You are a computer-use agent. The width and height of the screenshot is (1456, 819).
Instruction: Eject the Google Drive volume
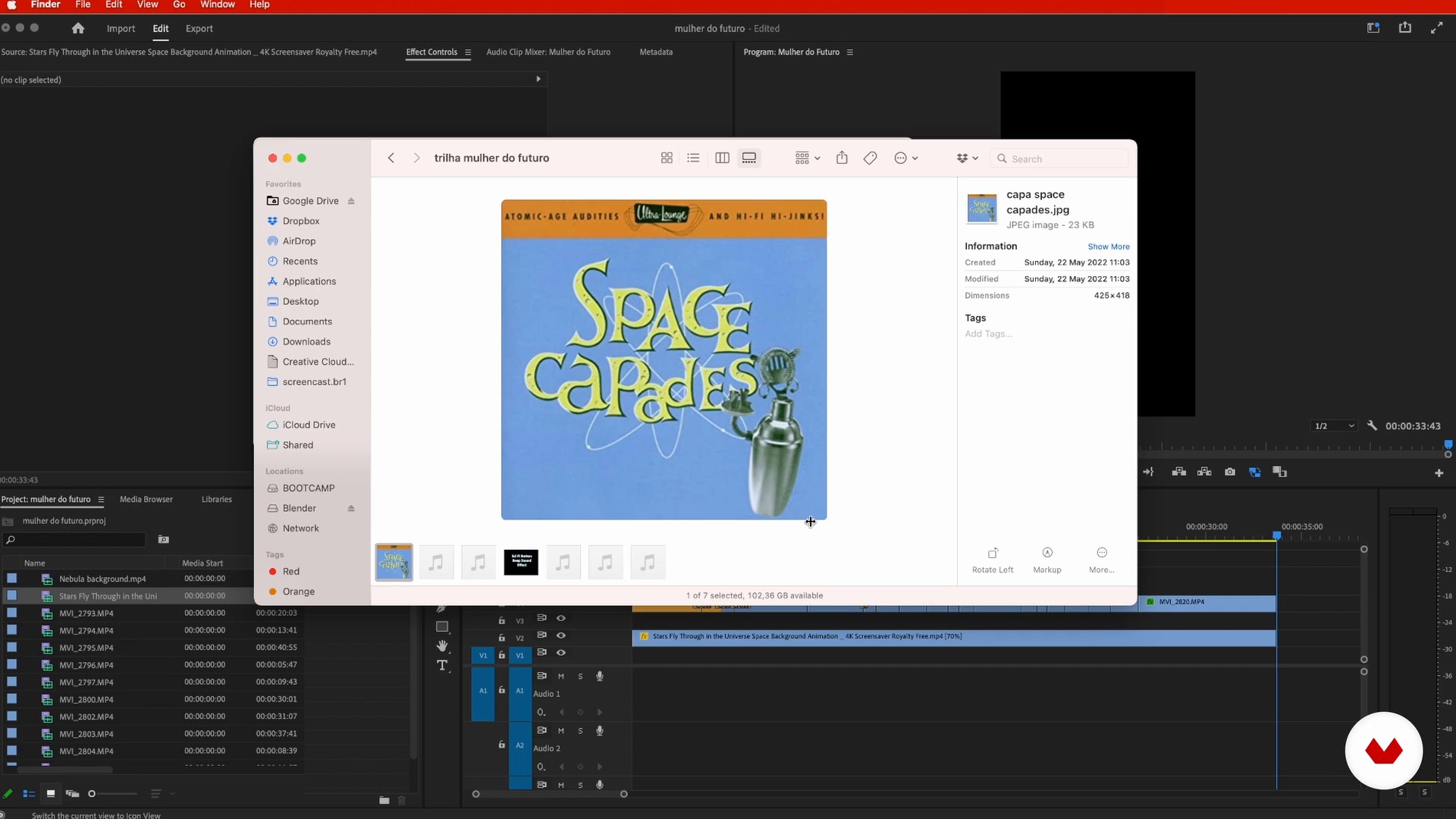(x=351, y=201)
